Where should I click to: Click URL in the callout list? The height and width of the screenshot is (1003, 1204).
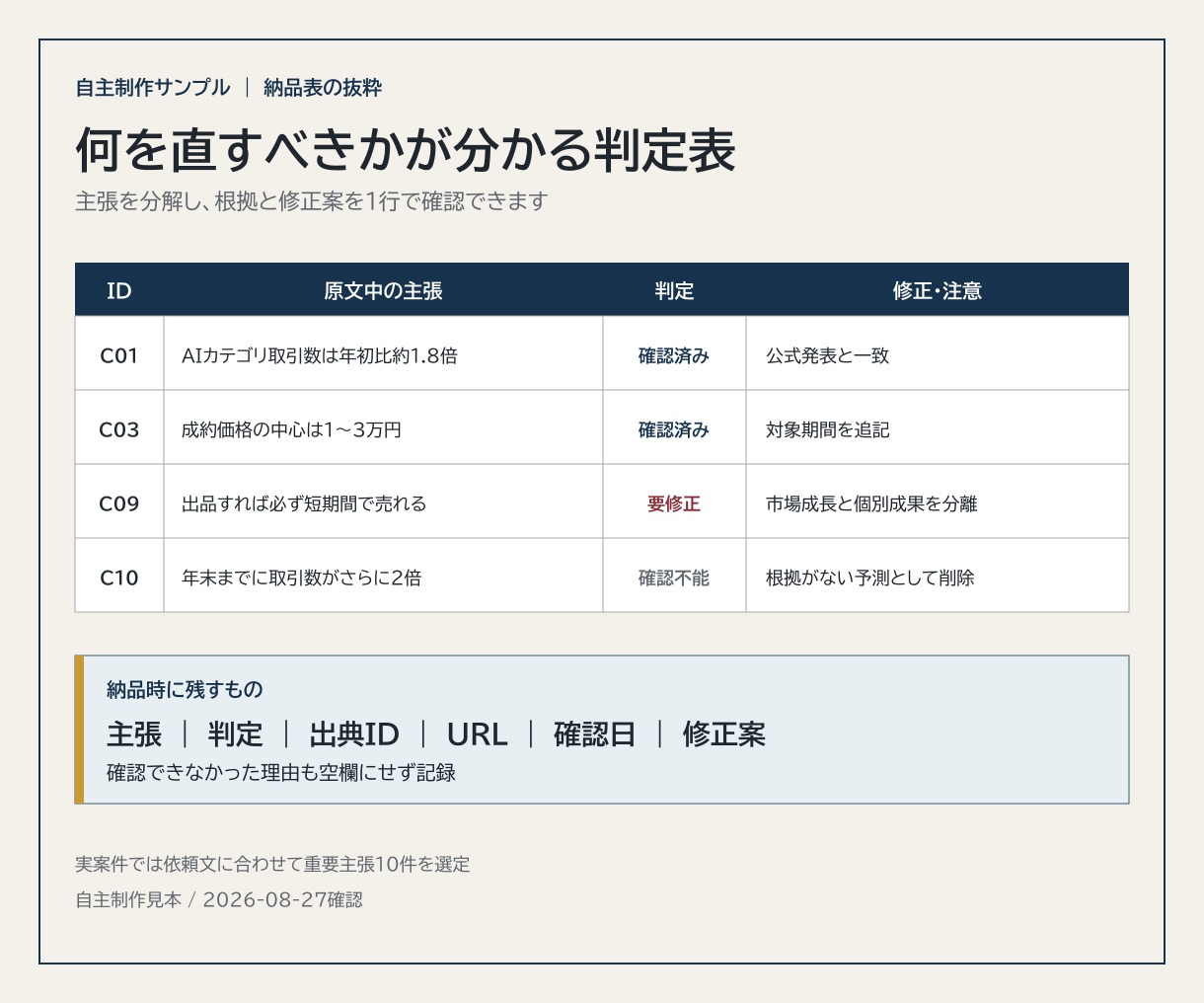(477, 733)
